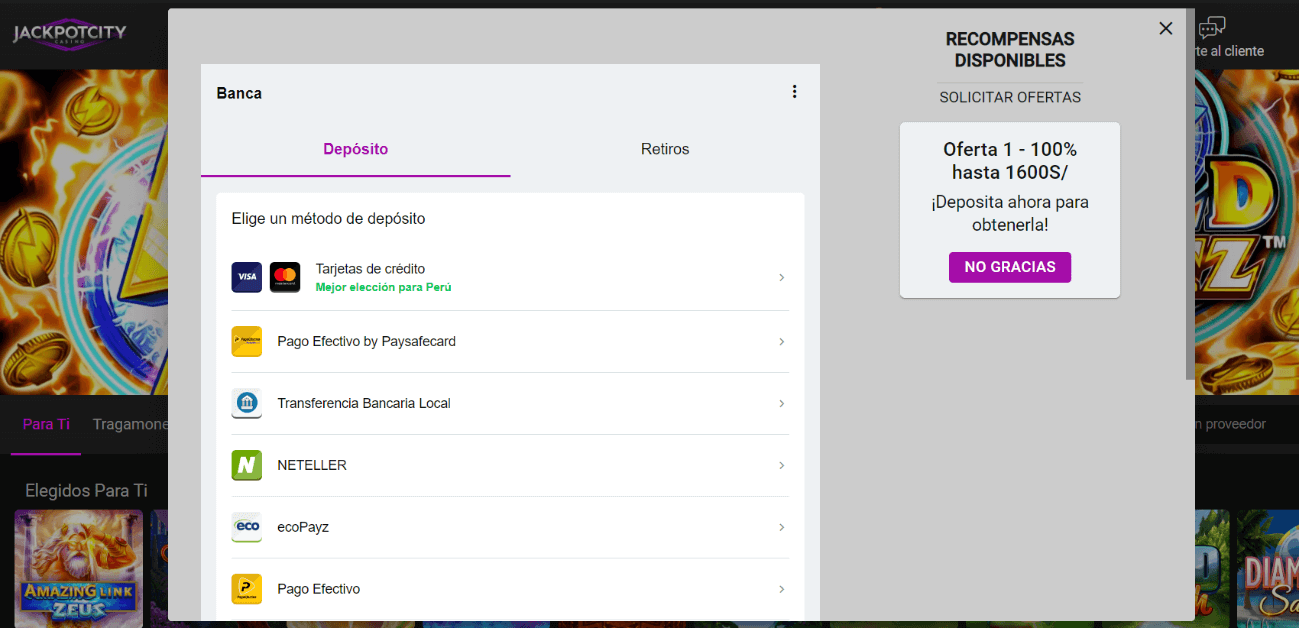Image resolution: width=1299 pixels, height=628 pixels.
Task: Open the Banca three-dot options menu
Action: (x=795, y=92)
